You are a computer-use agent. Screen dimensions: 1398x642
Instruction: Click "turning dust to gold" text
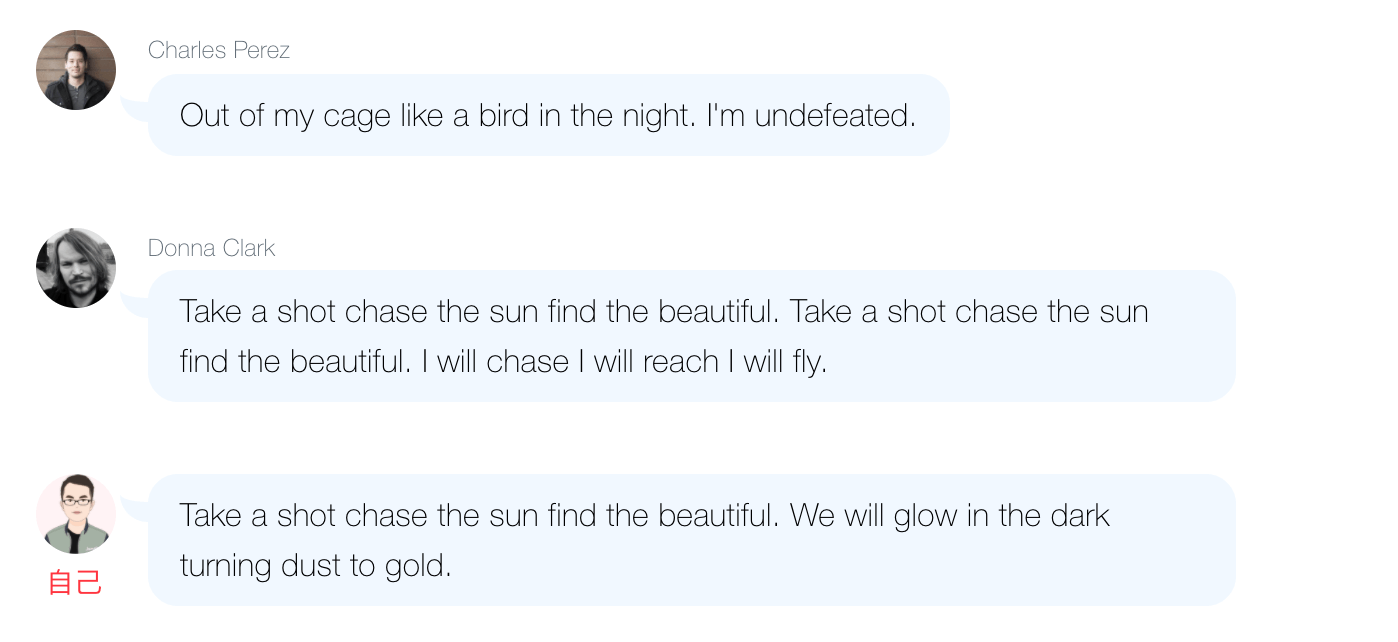coord(315,566)
